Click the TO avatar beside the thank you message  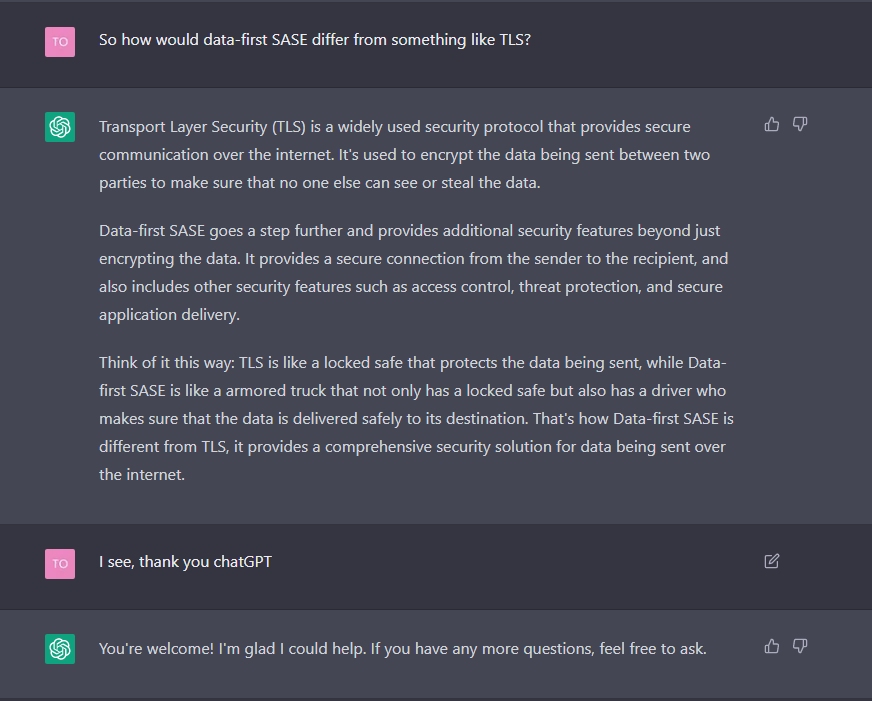pos(60,563)
